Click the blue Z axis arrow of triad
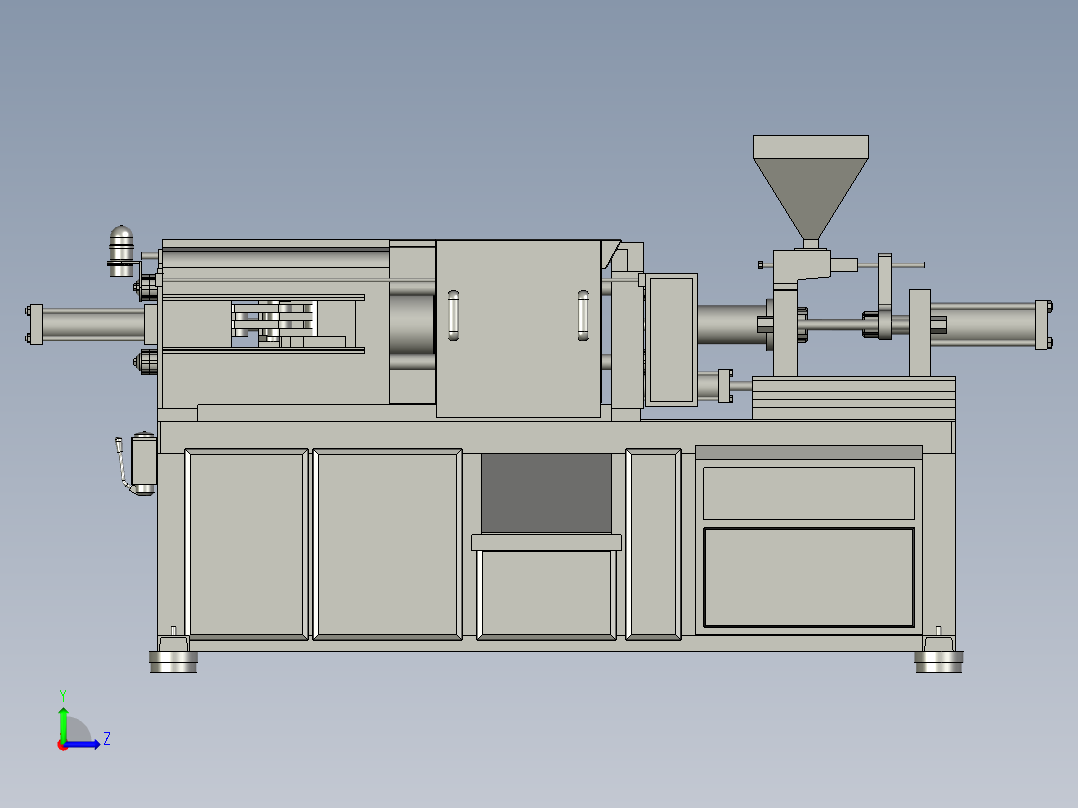This screenshot has width=1078, height=808. click(x=84, y=744)
